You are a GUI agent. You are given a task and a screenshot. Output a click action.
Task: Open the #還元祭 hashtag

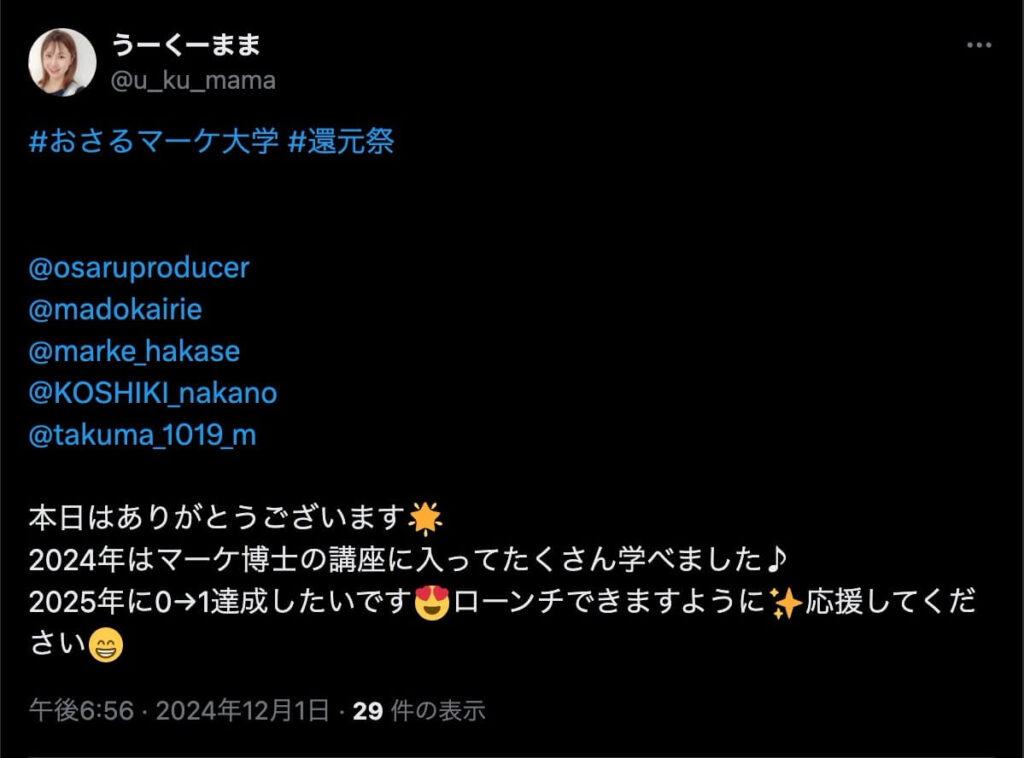point(341,140)
